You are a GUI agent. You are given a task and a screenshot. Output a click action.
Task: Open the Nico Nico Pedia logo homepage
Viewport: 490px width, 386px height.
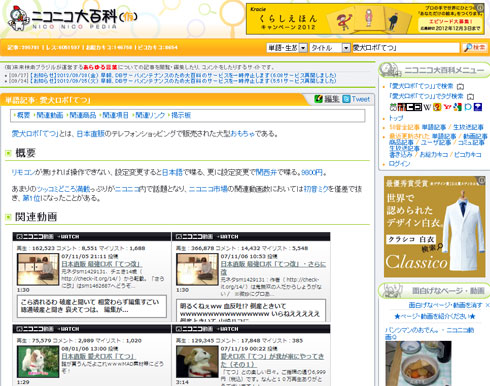[72, 19]
